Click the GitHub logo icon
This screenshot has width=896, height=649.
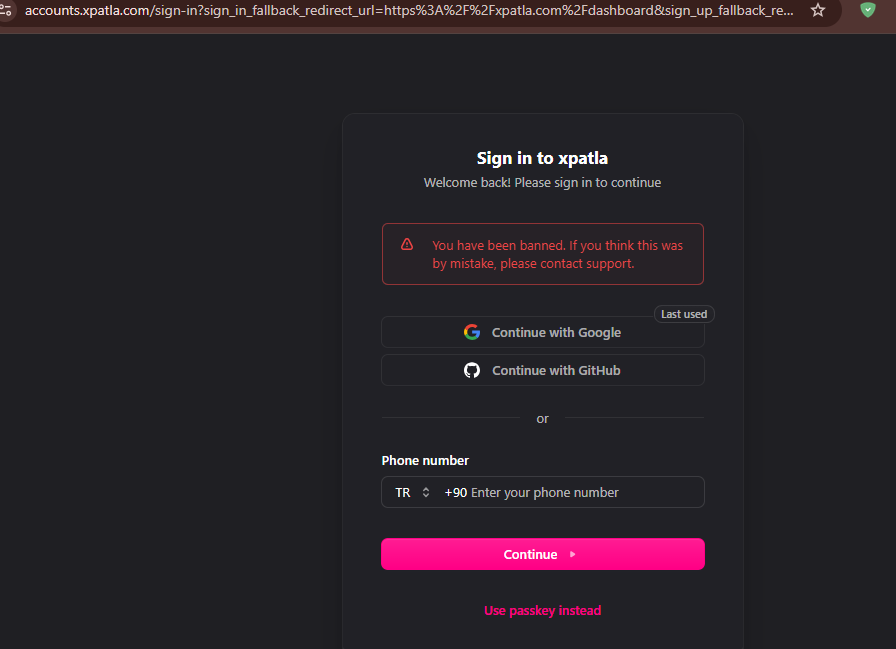click(471, 370)
